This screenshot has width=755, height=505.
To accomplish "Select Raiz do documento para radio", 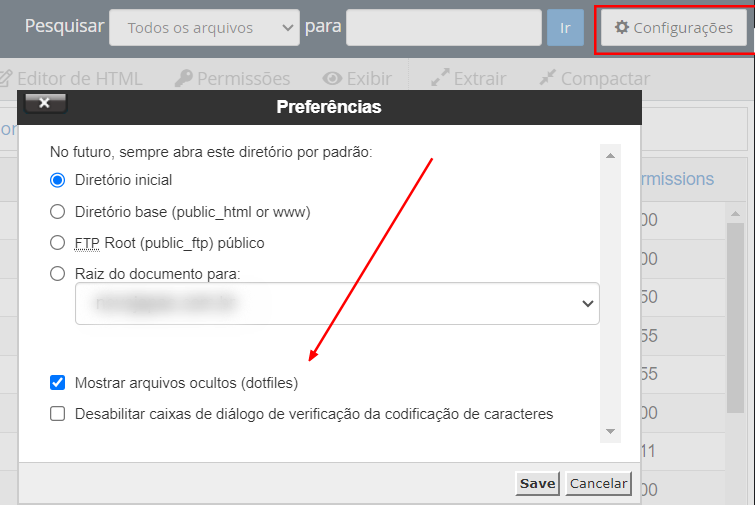I will click(58, 274).
